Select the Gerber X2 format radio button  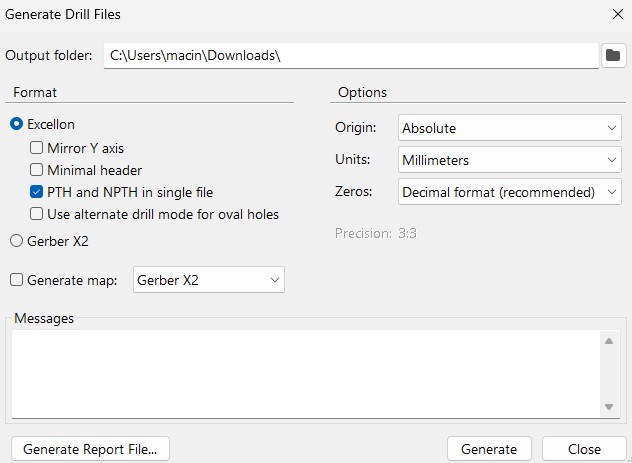[x=17, y=240]
